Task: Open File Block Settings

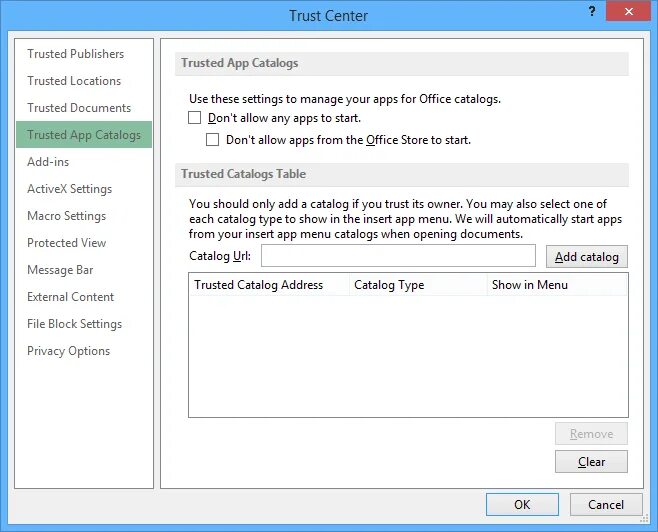Action: click(74, 323)
